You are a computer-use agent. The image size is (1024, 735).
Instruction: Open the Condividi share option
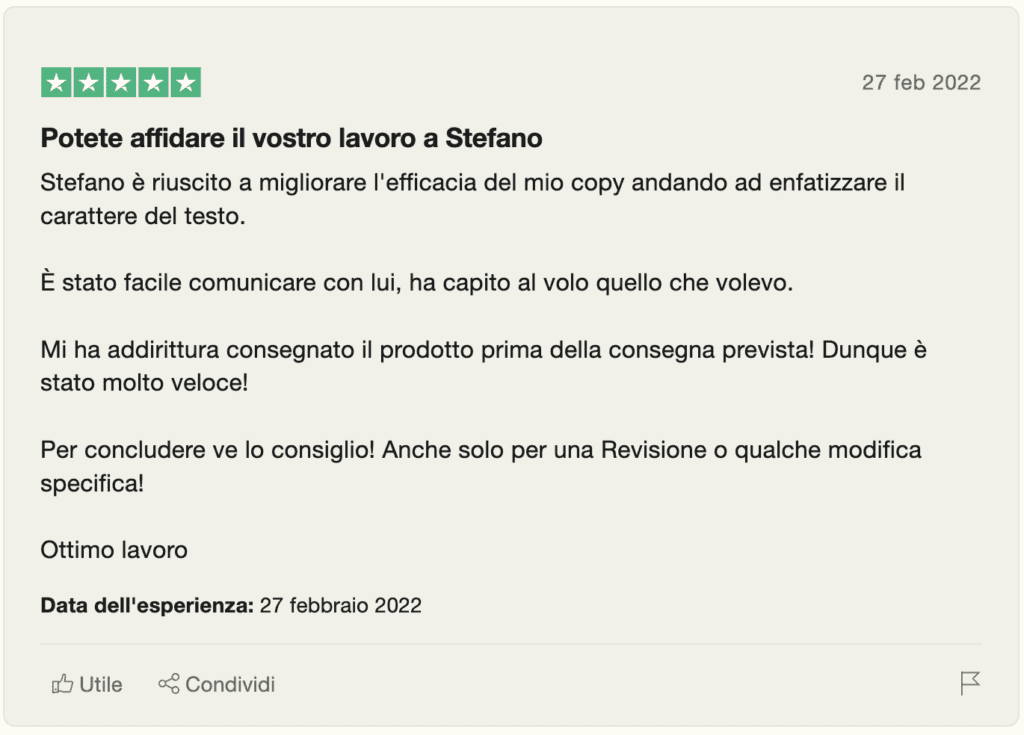[x=217, y=684]
